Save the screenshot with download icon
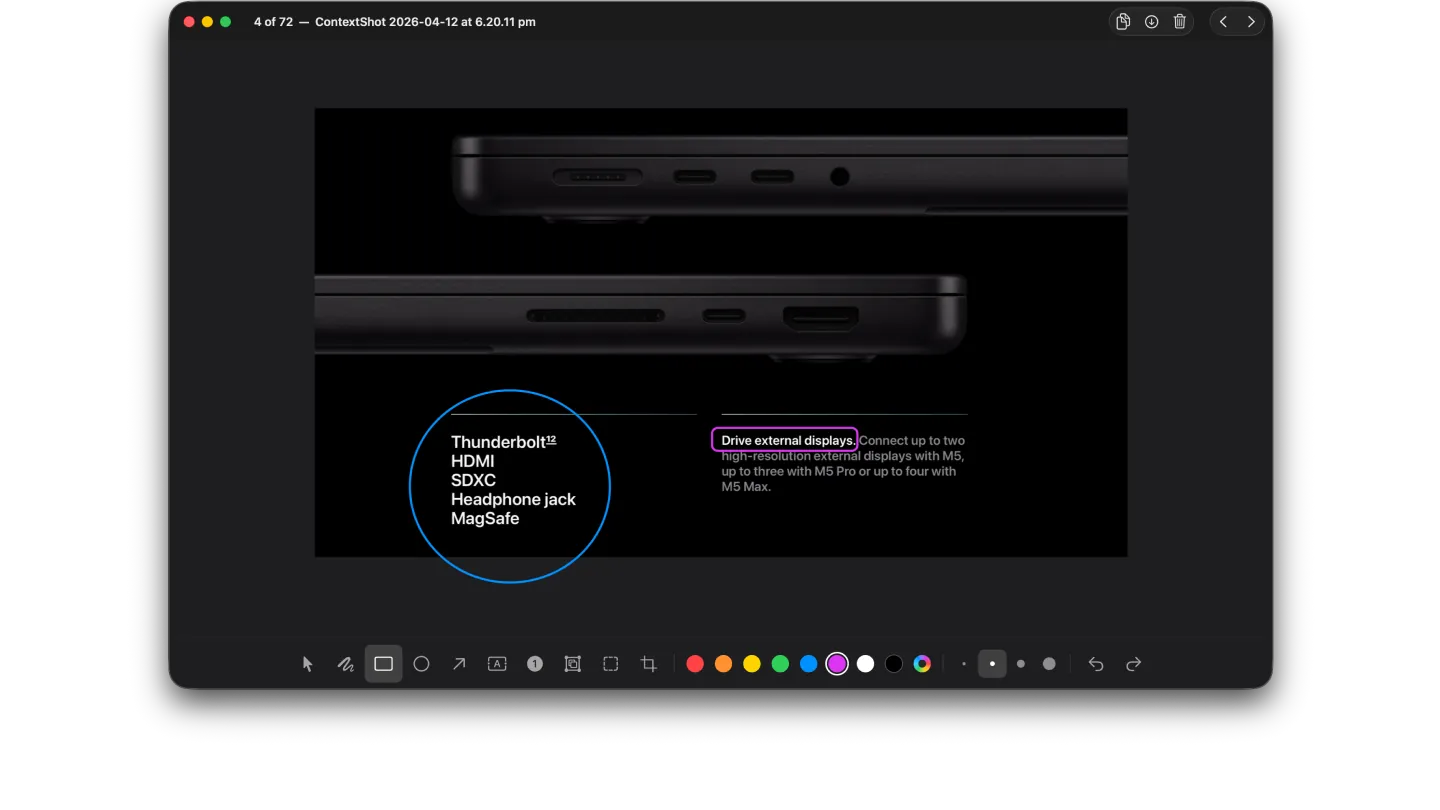The height and width of the screenshot is (810, 1440). click(1151, 22)
